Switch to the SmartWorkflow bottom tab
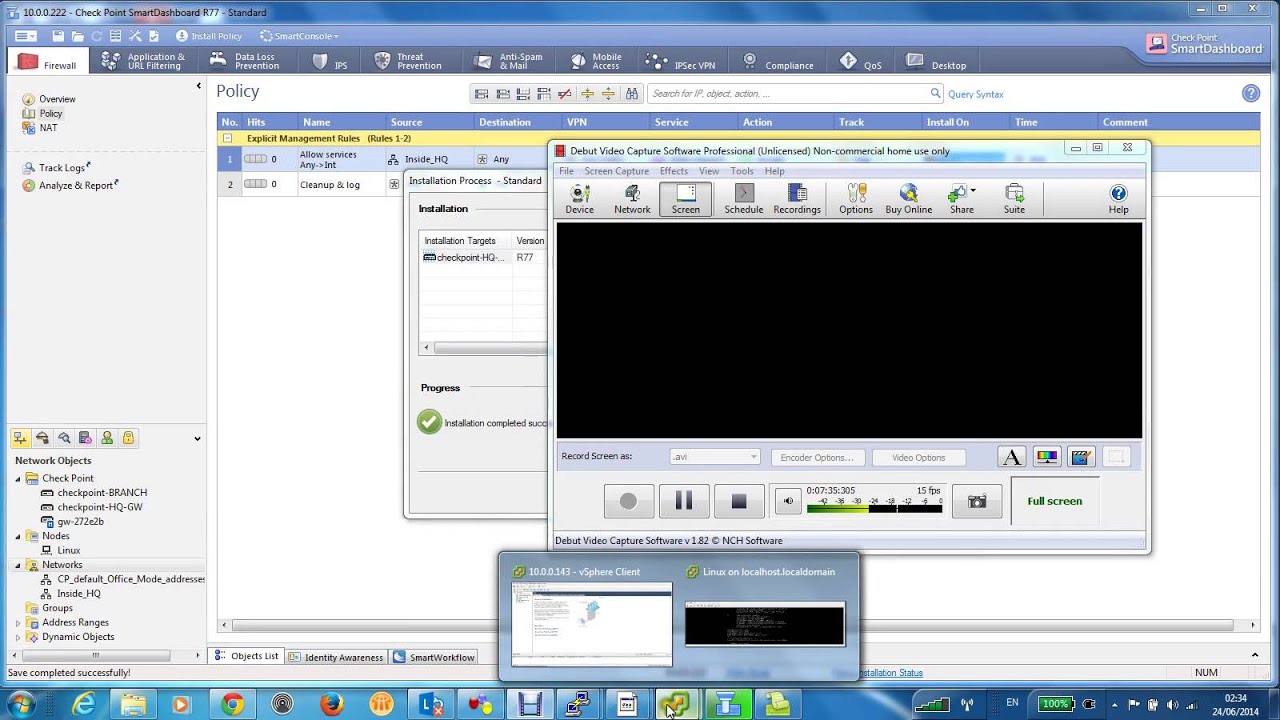 (x=435, y=657)
